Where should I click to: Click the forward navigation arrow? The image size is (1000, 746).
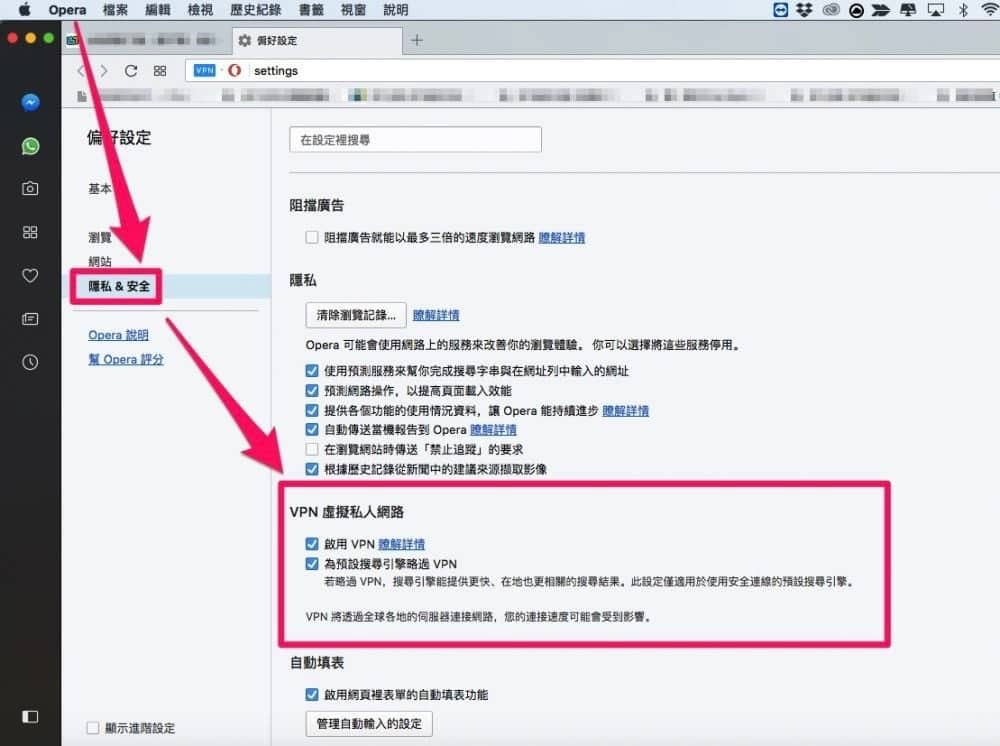click(104, 71)
